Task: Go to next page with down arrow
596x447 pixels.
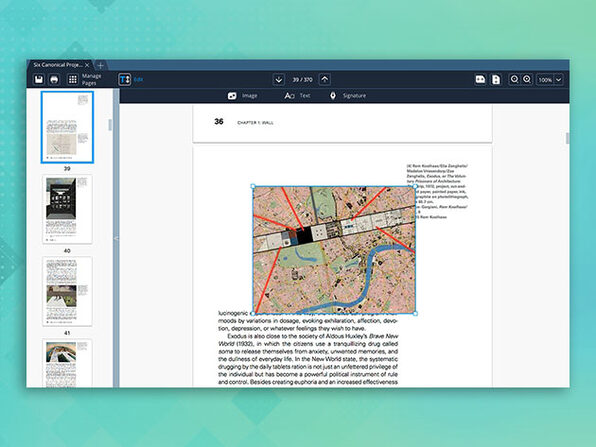Action: click(x=279, y=79)
